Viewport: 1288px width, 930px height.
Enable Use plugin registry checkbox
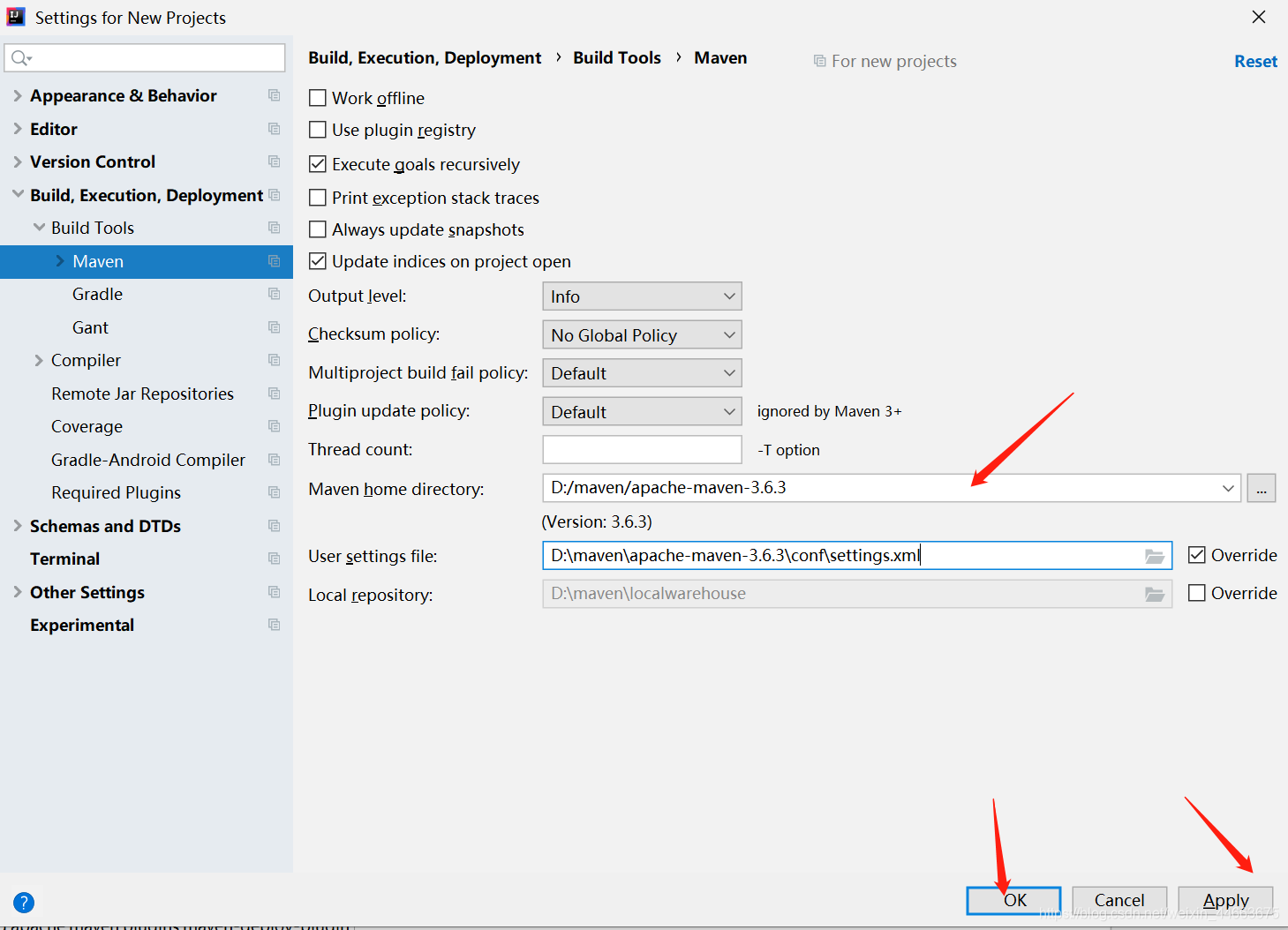(x=318, y=130)
